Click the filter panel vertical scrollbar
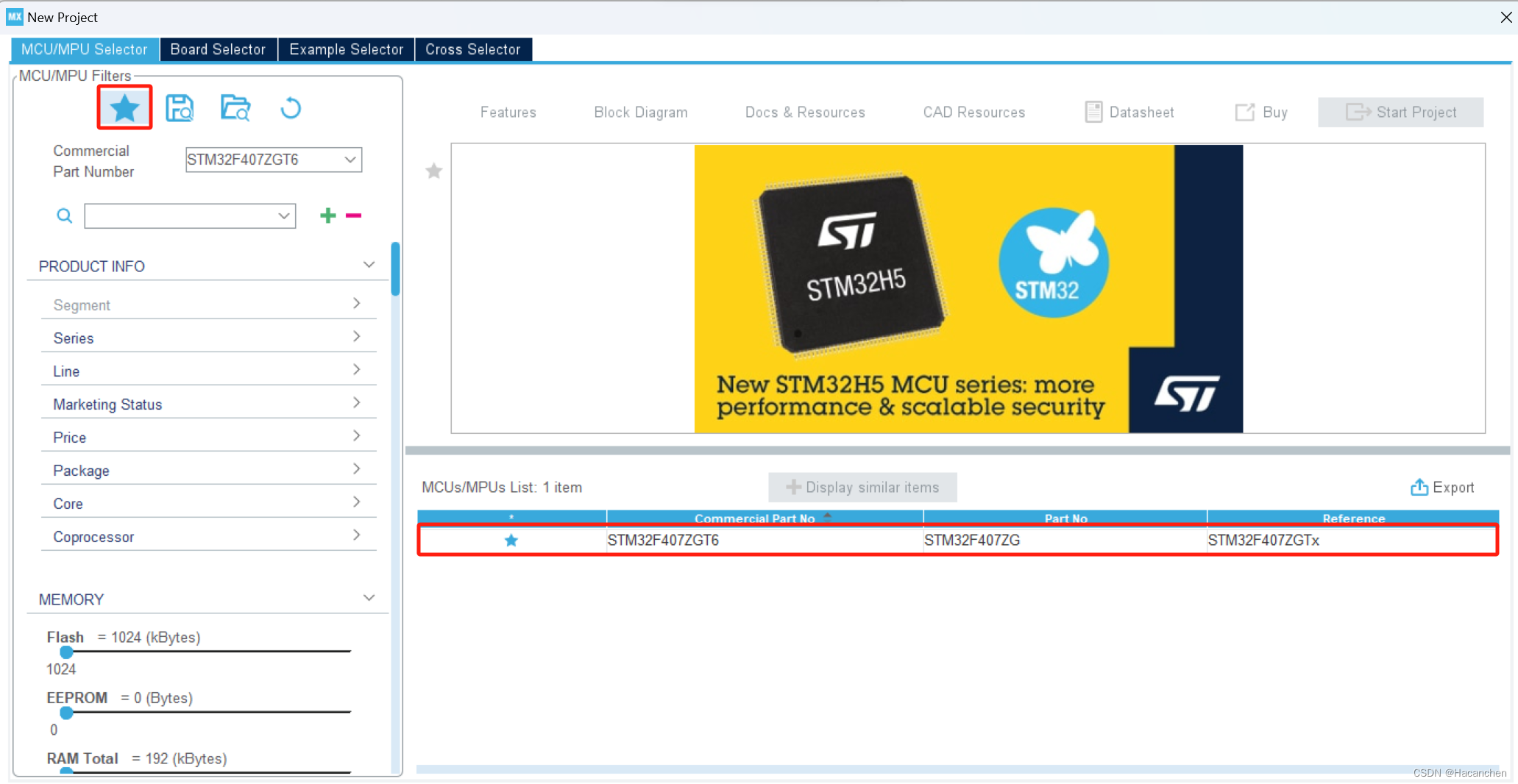This screenshot has height=784, width=1518. (x=396, y=268)
